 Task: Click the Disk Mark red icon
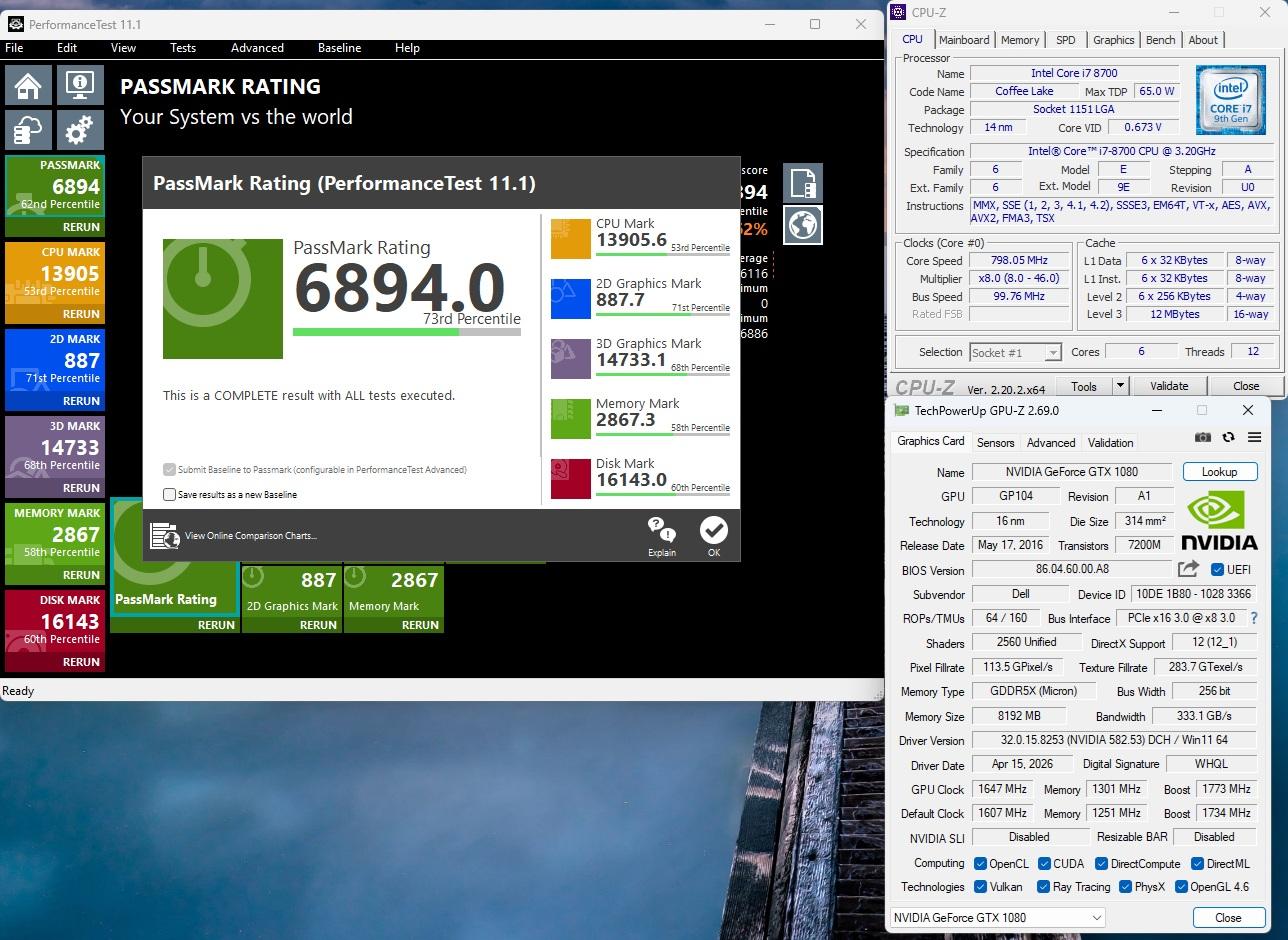(x=571, y=479)
